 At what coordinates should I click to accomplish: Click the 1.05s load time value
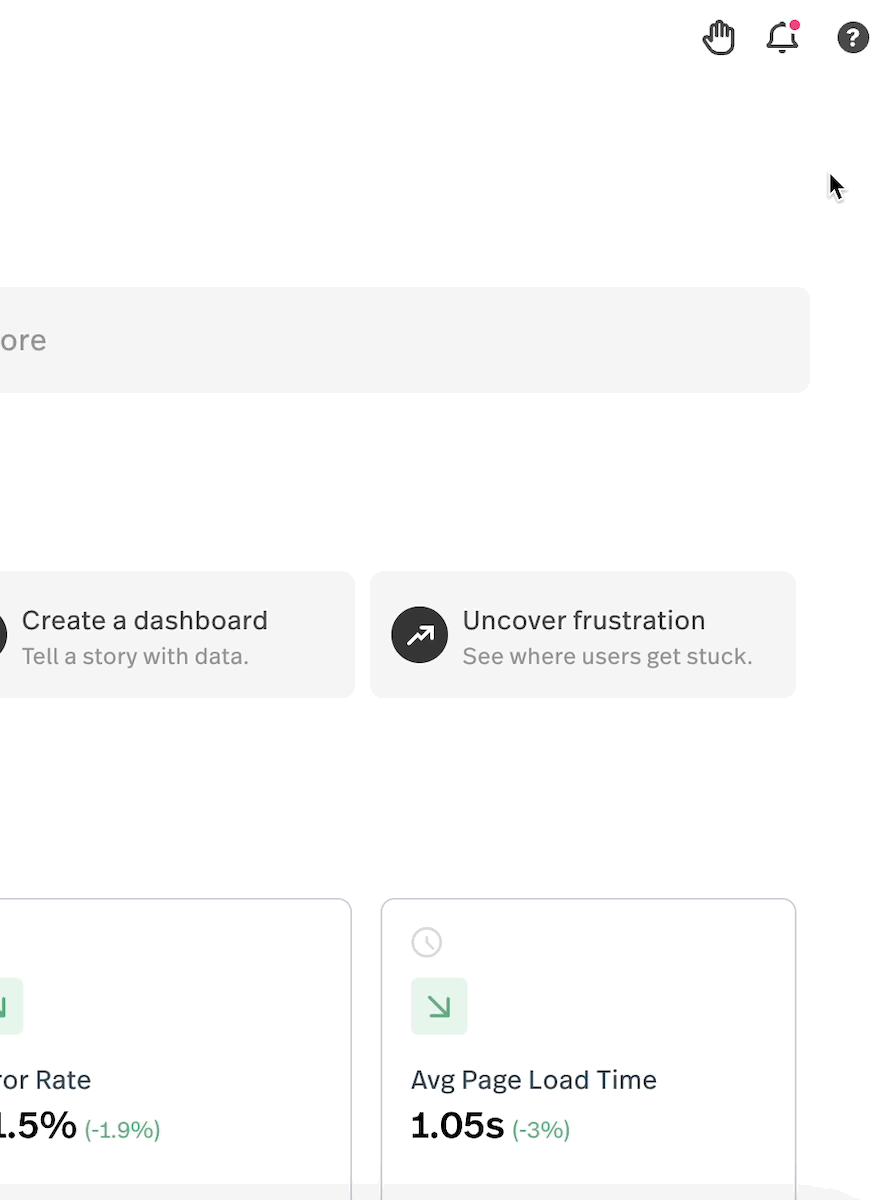pyautogui.click(x=457, y=1126)
